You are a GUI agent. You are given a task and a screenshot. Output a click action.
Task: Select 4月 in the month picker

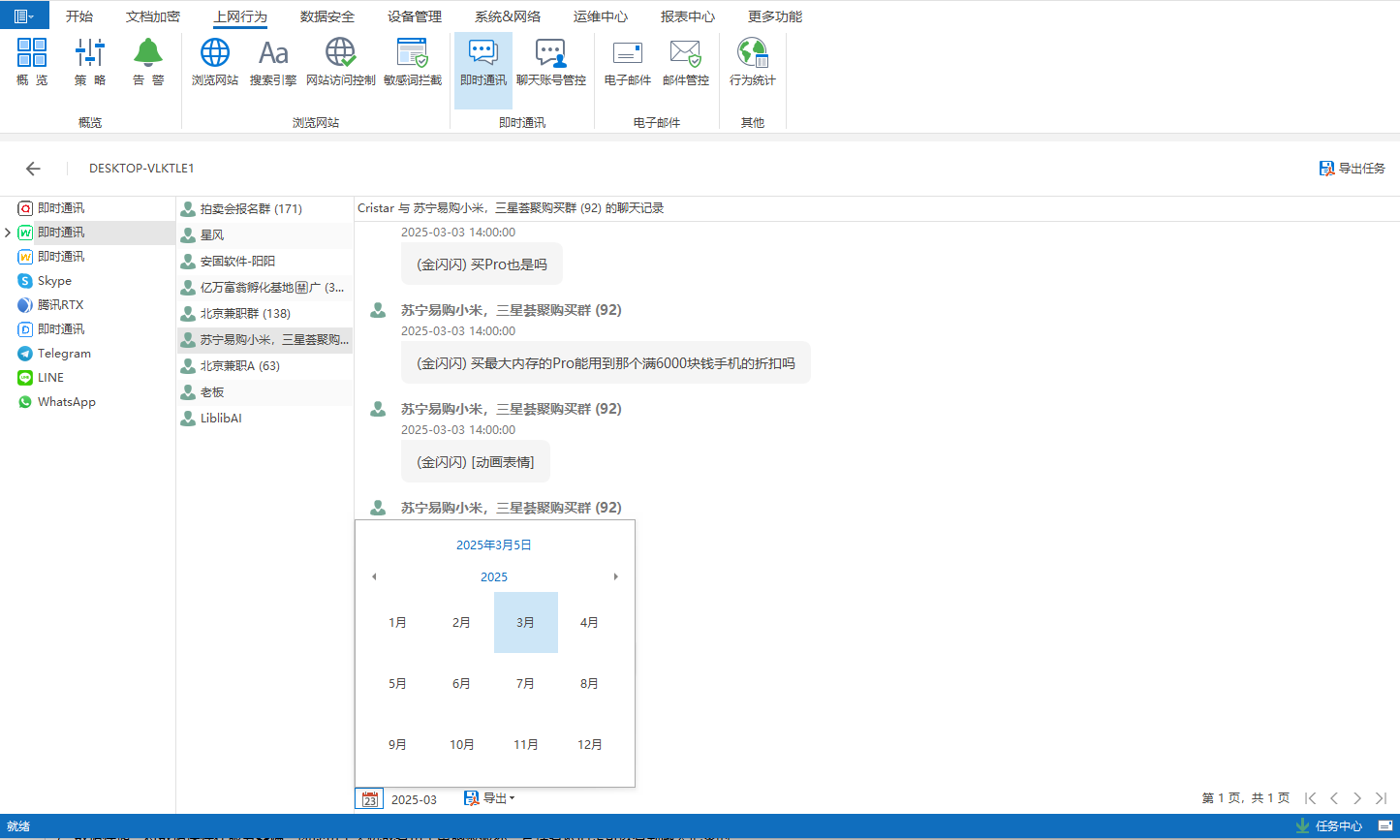tap(589, 623)
